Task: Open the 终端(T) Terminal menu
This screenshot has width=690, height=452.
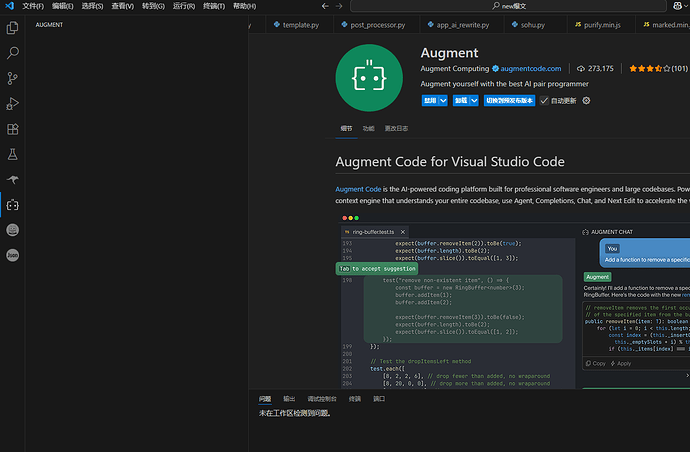Action: [x=214, y=6]
